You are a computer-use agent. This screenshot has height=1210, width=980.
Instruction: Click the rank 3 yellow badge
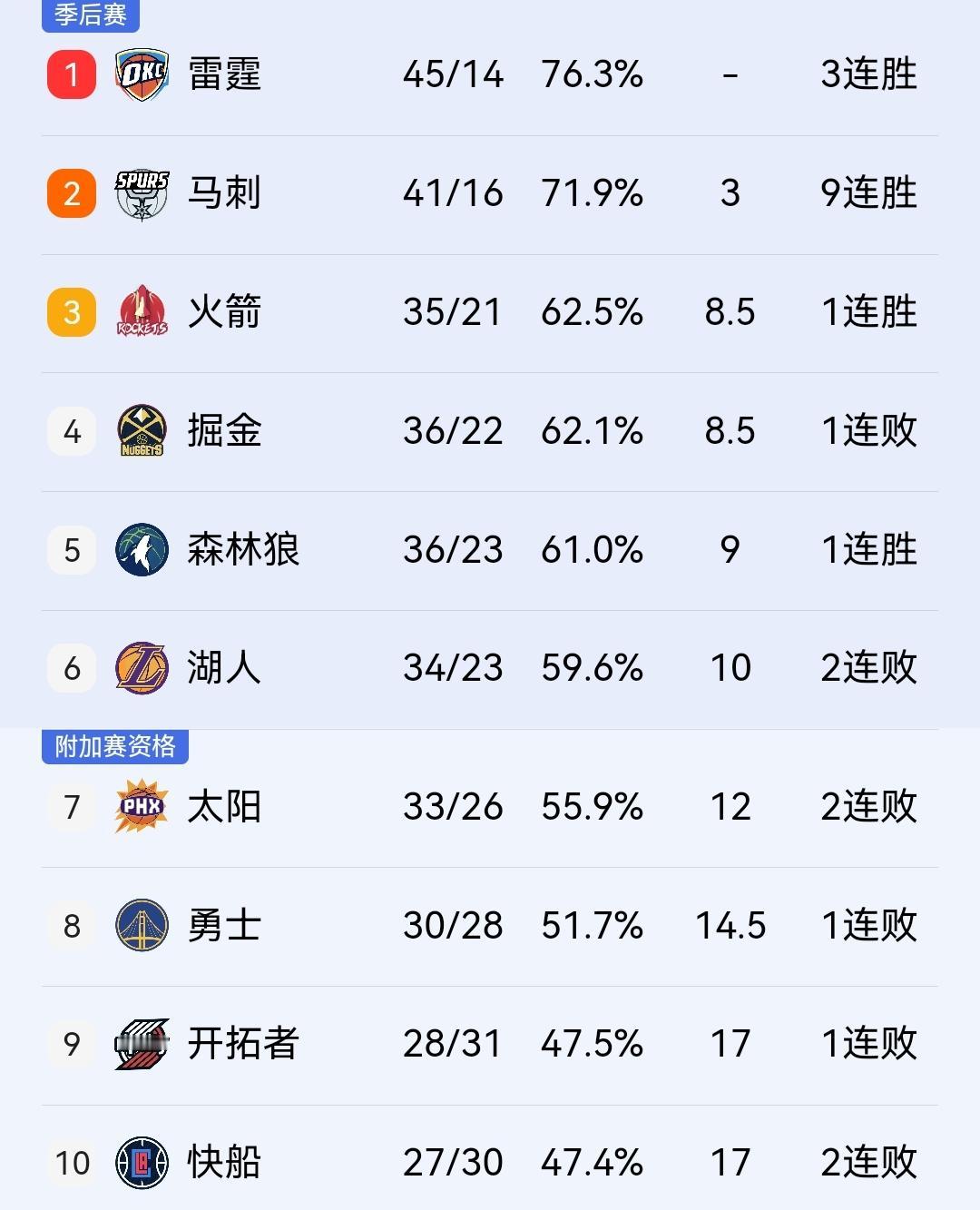(x=70, y=311)
